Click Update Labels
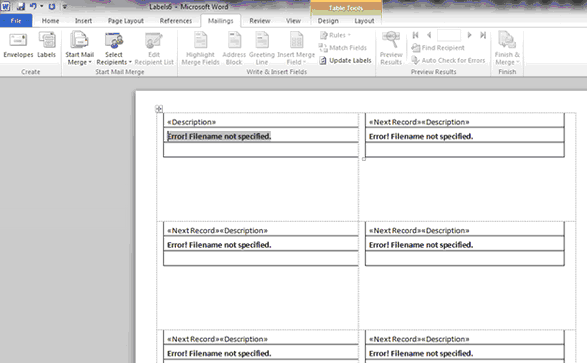The image size is (587, 363). (x=345, y=61)
